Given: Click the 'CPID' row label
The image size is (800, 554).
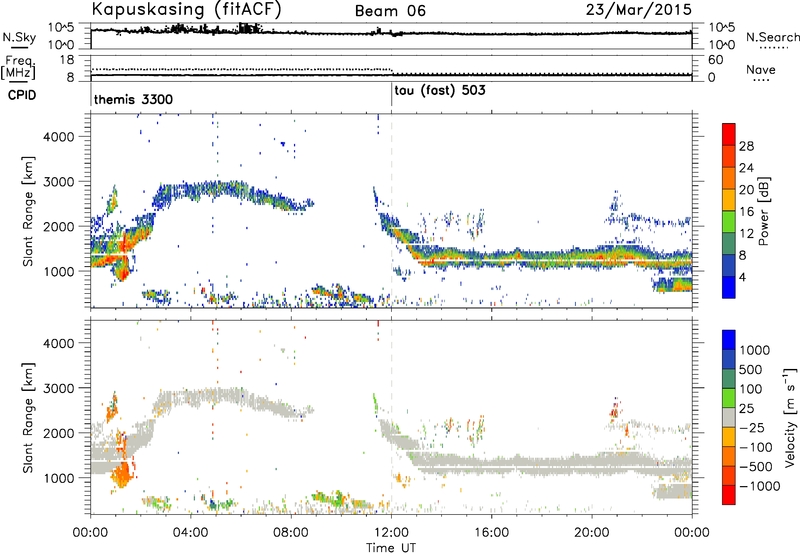Looking at the screenshot, I should click(x=22, y=95).
